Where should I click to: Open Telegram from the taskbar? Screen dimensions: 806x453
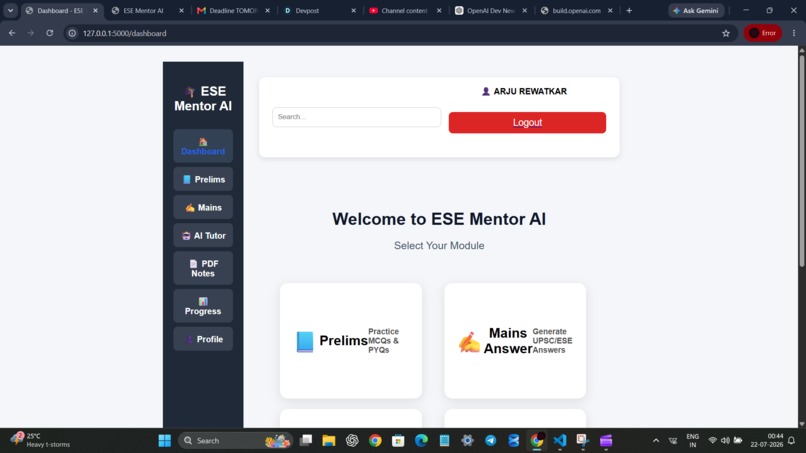(490, 441)
